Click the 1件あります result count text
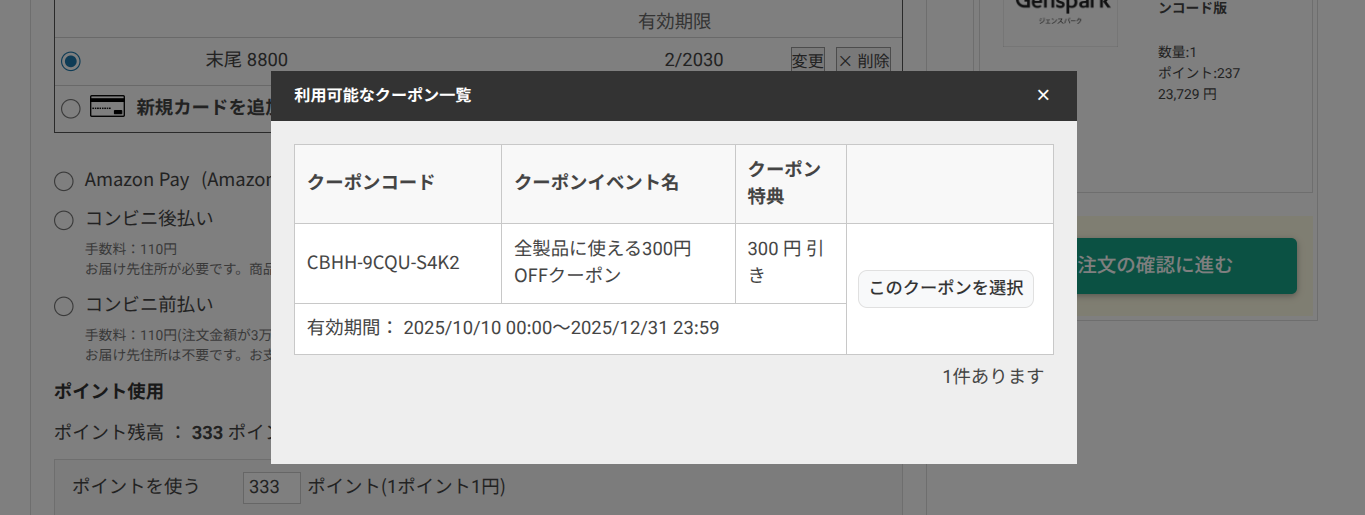Viewport: 1365px width, 515px height. [992, 377]
